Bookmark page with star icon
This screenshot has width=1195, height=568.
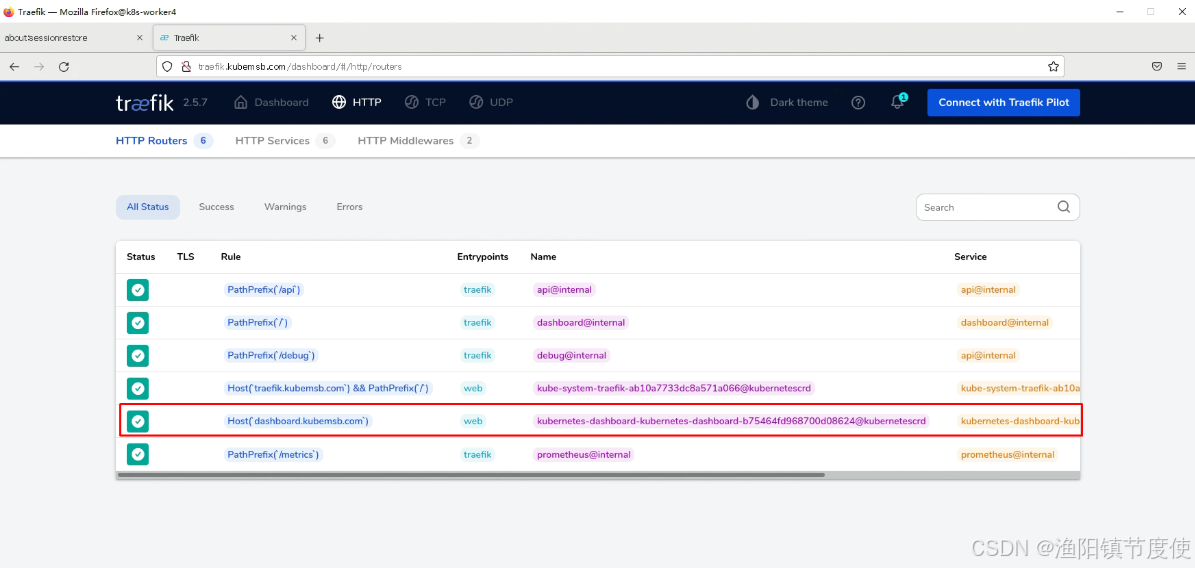pyautogui.click(x=1053, y=66)
